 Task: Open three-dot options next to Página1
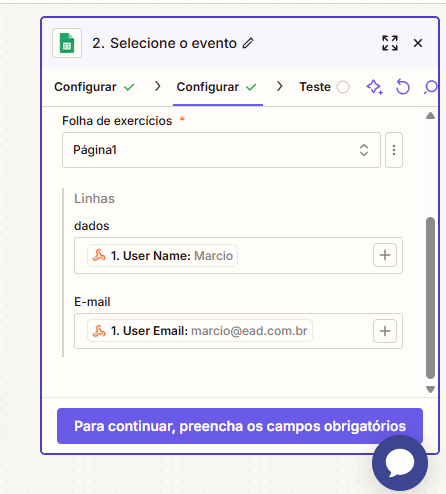394,150
